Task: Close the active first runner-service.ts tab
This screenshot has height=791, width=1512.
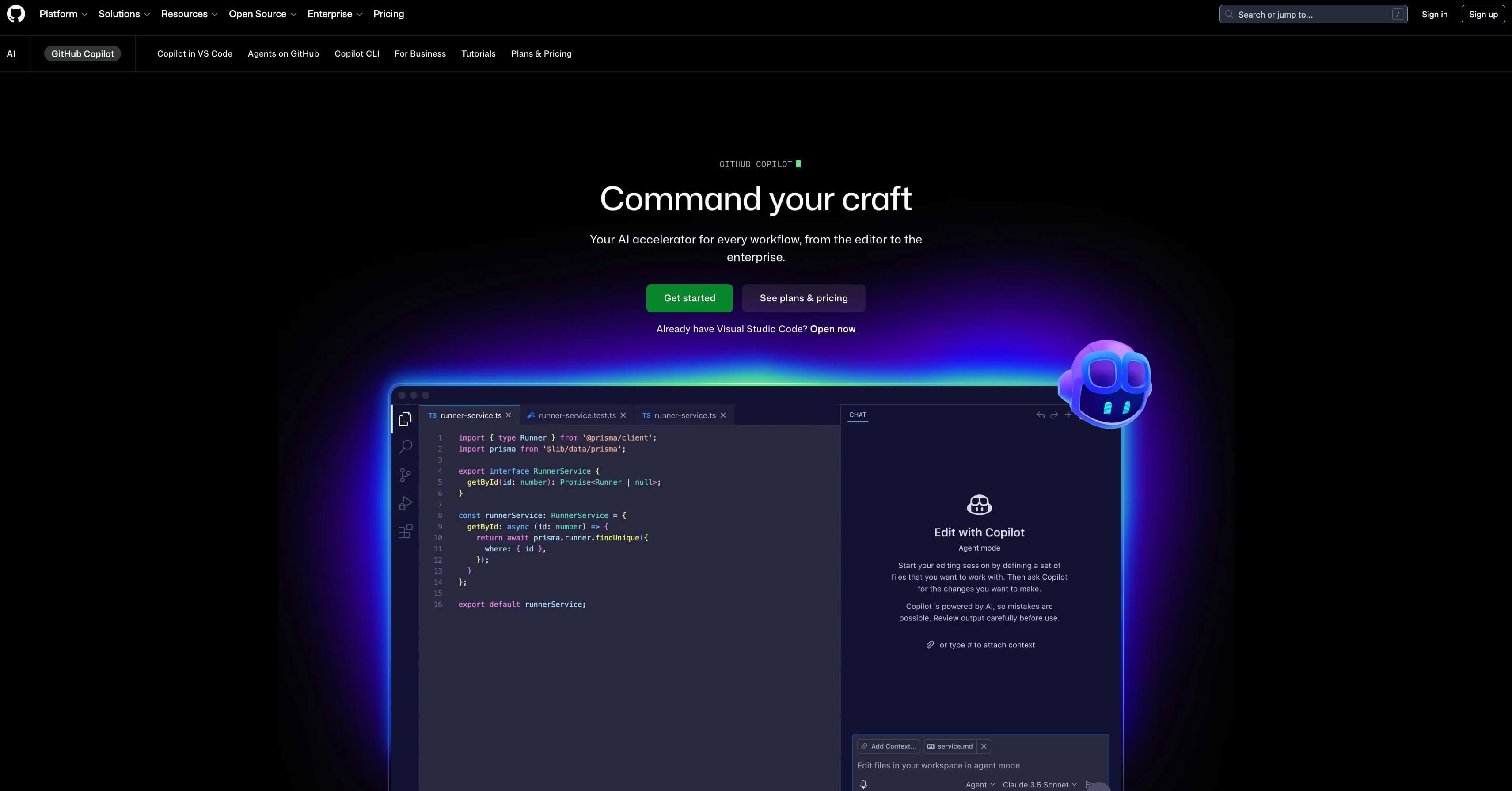Action: click(x=508, y=415)
